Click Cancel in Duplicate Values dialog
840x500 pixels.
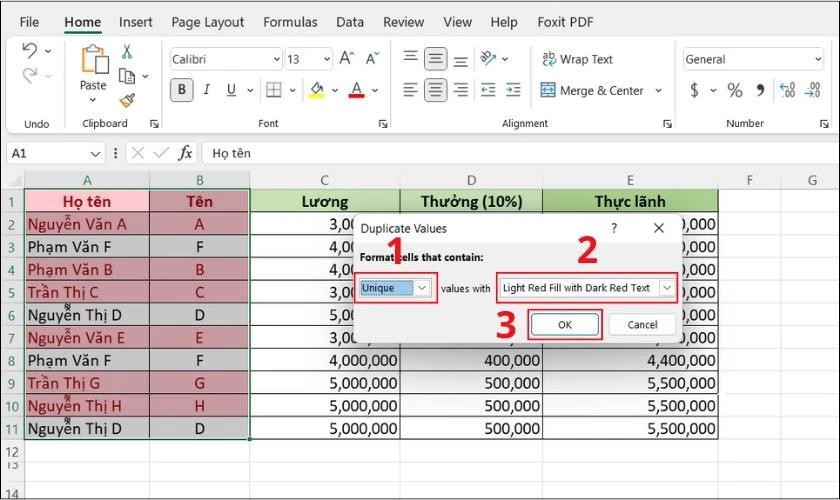[642, 324]
